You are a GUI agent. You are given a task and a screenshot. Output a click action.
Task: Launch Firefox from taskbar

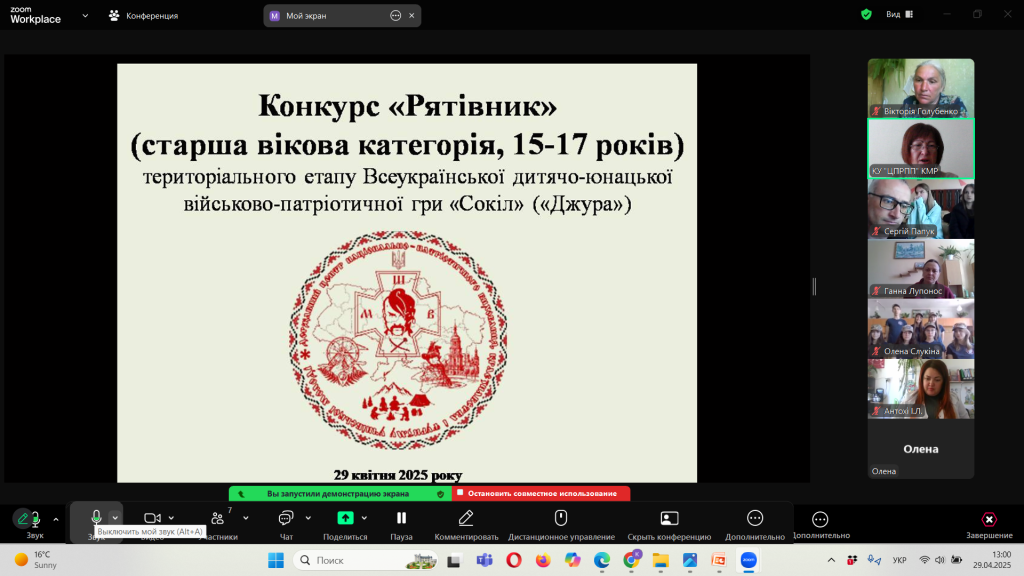(x=543, y=560)
